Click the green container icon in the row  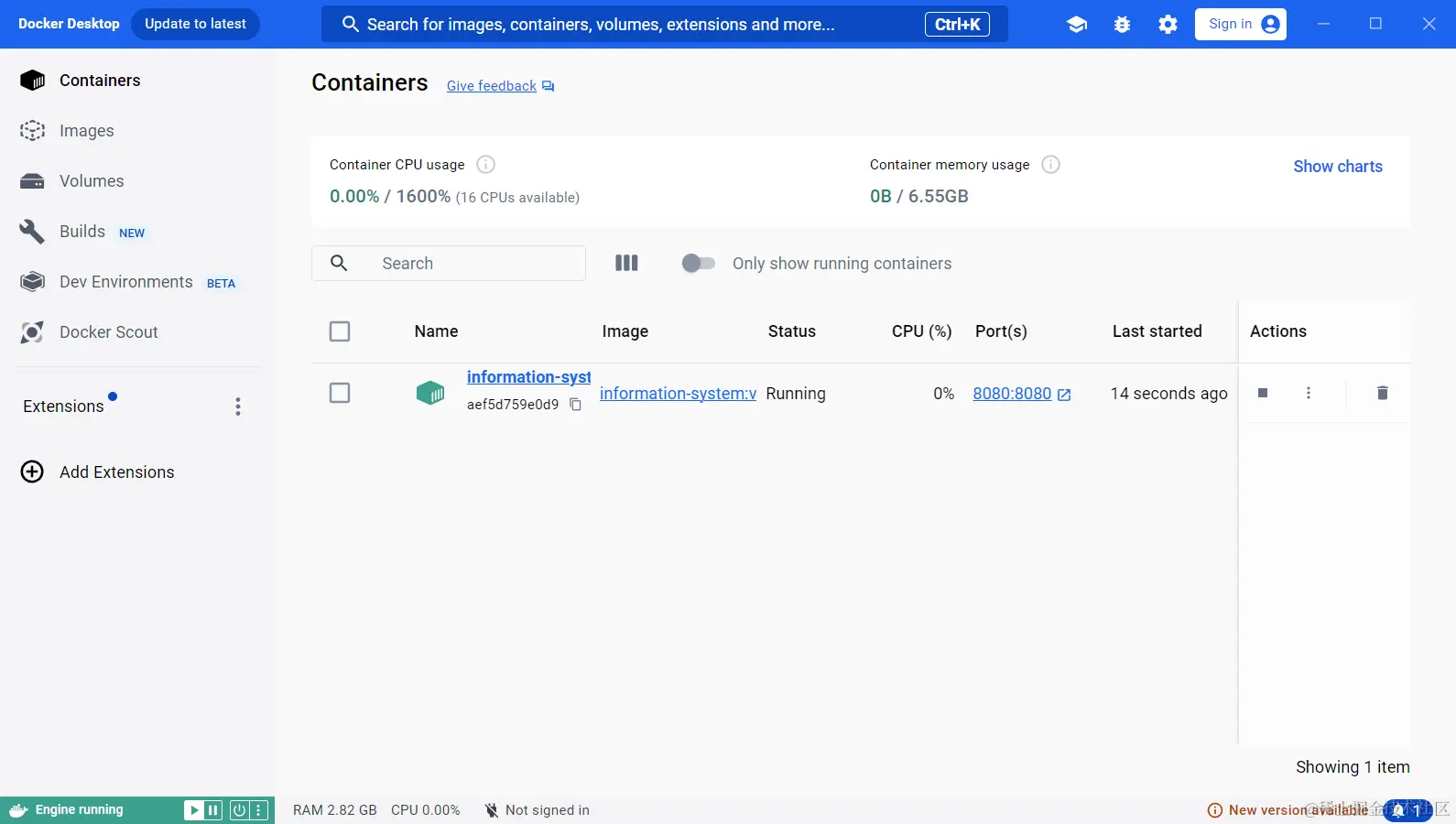point(430,394)
